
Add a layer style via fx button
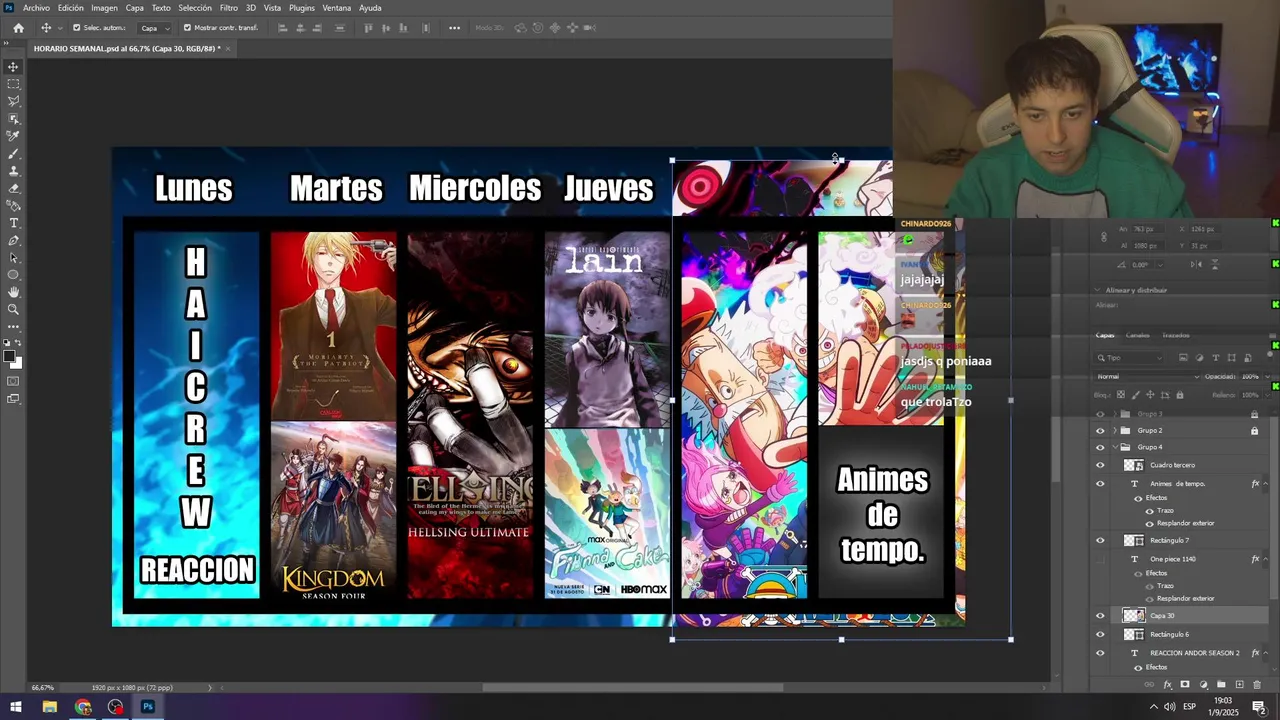(1168, 685)
